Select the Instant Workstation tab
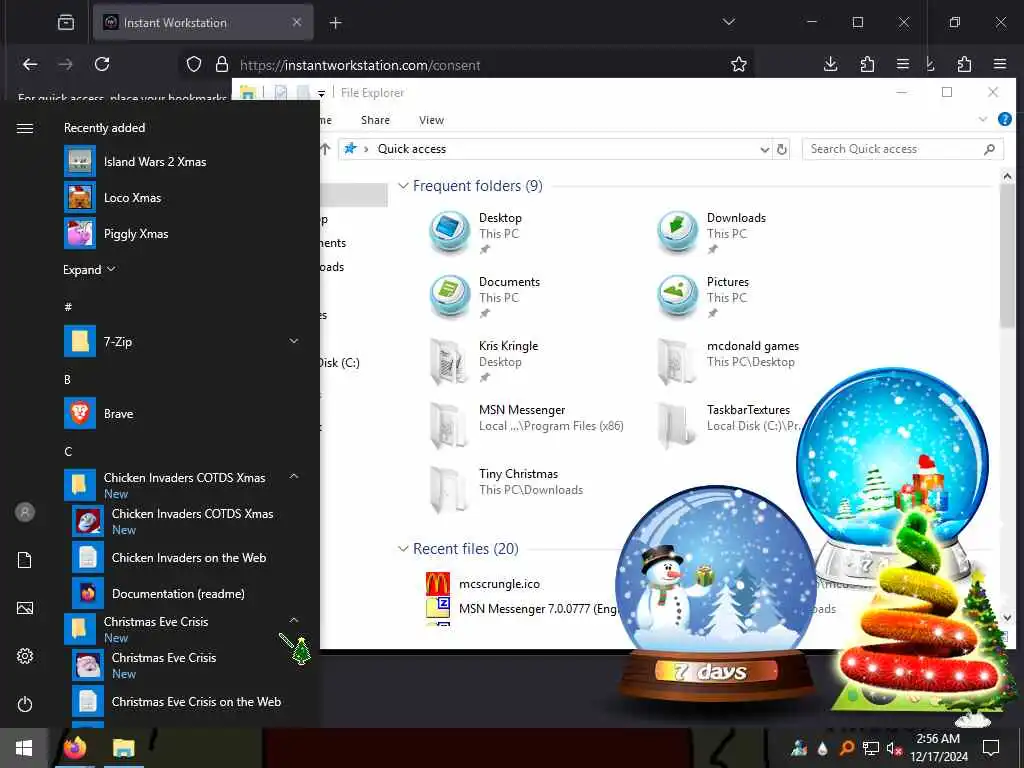The height and width of the screenshot is (768, 1024). coord(203,23)
